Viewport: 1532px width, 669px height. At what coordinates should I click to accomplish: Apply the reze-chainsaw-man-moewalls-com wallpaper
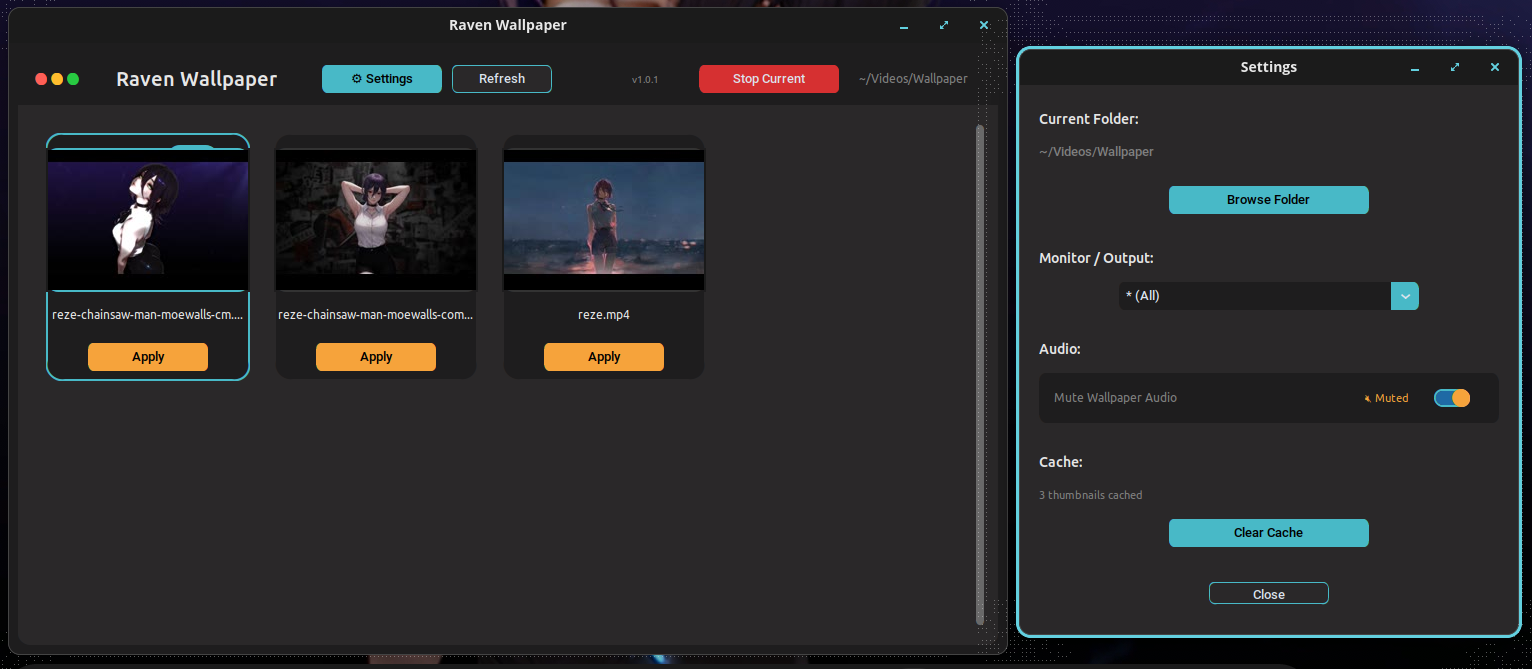coord(376,357)
